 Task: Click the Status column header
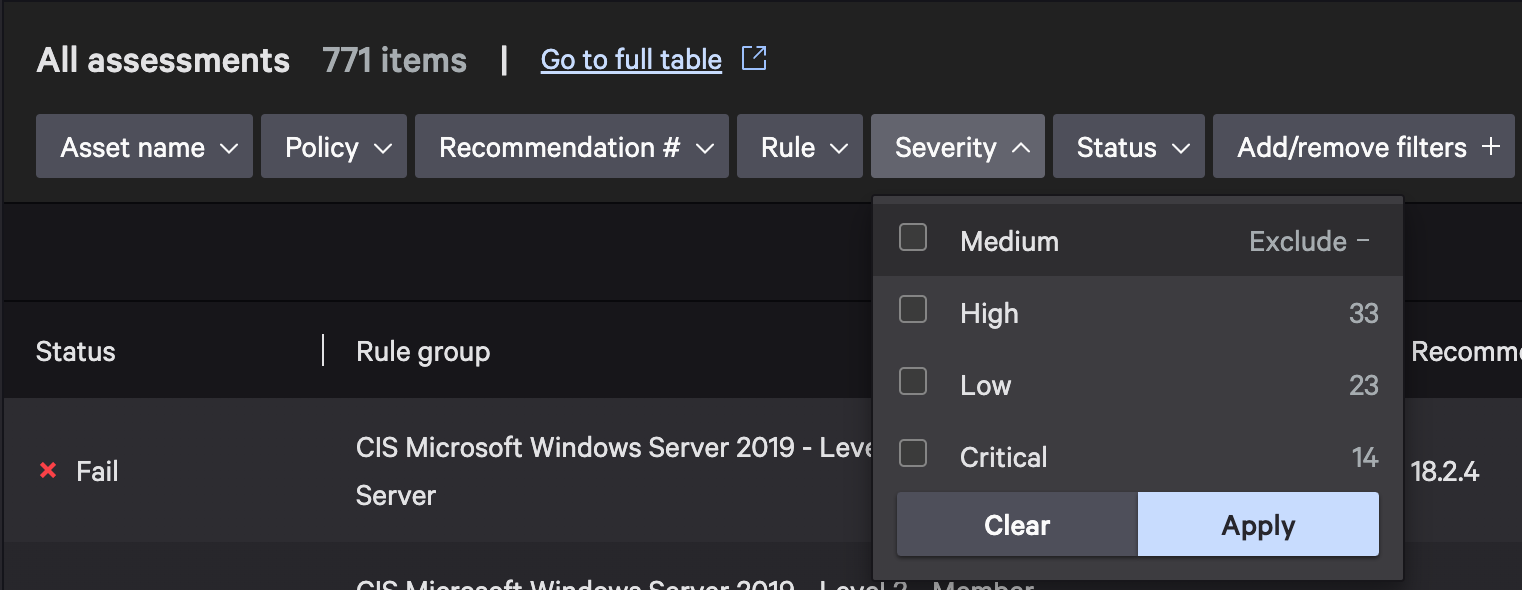[x=76, y=352]
